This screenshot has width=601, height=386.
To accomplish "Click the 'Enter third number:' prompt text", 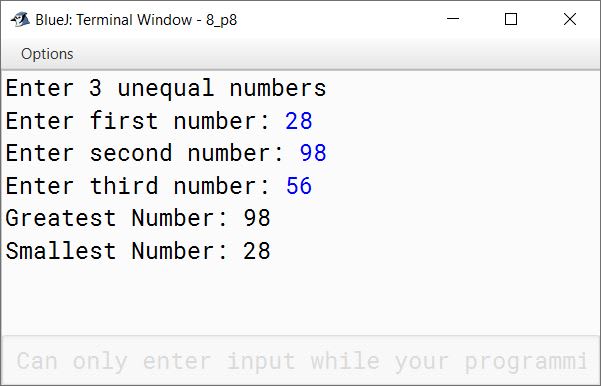I will [138, 186].
